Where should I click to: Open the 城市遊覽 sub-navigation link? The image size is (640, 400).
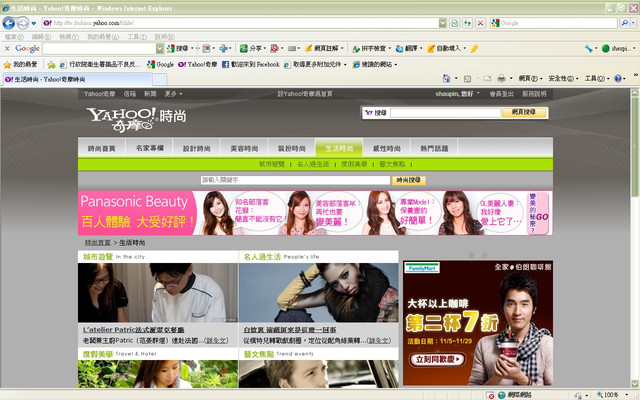(272, 164)
